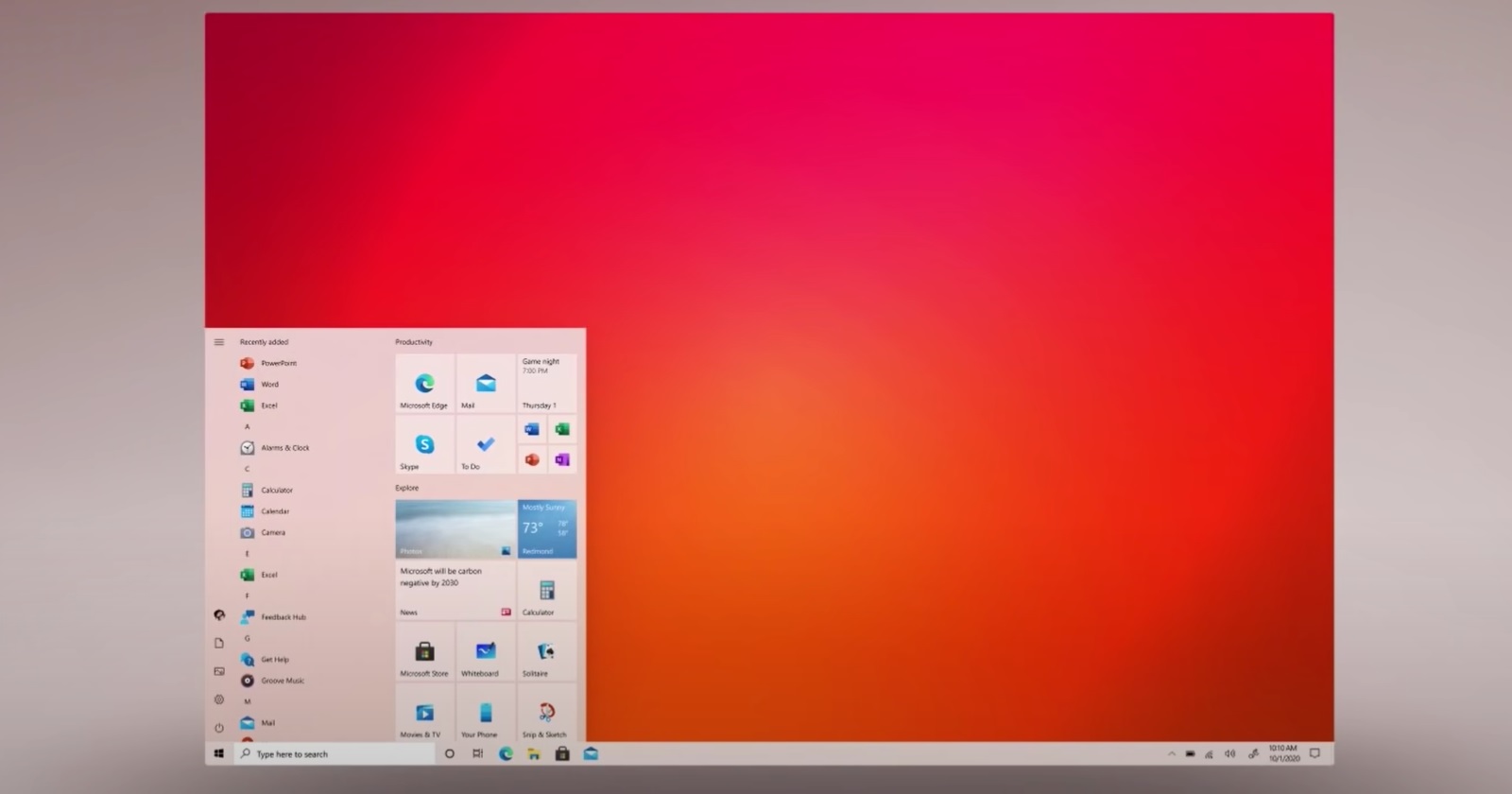
Task: Open Microsoft Store tile
Action: (424, 651)
